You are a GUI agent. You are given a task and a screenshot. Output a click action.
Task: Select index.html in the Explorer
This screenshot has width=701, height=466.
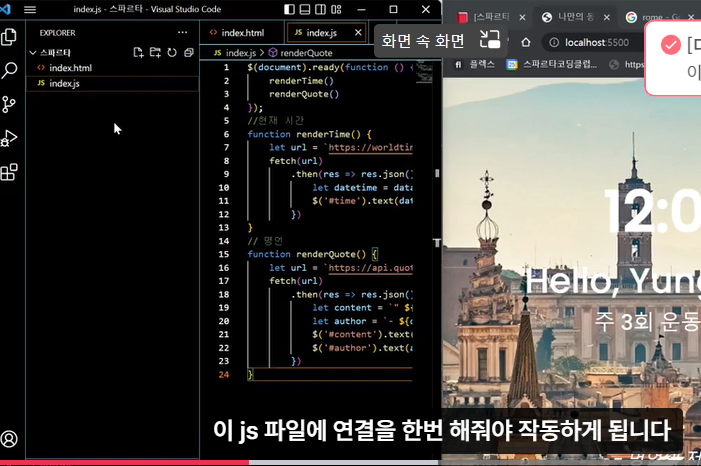[112, 68]
